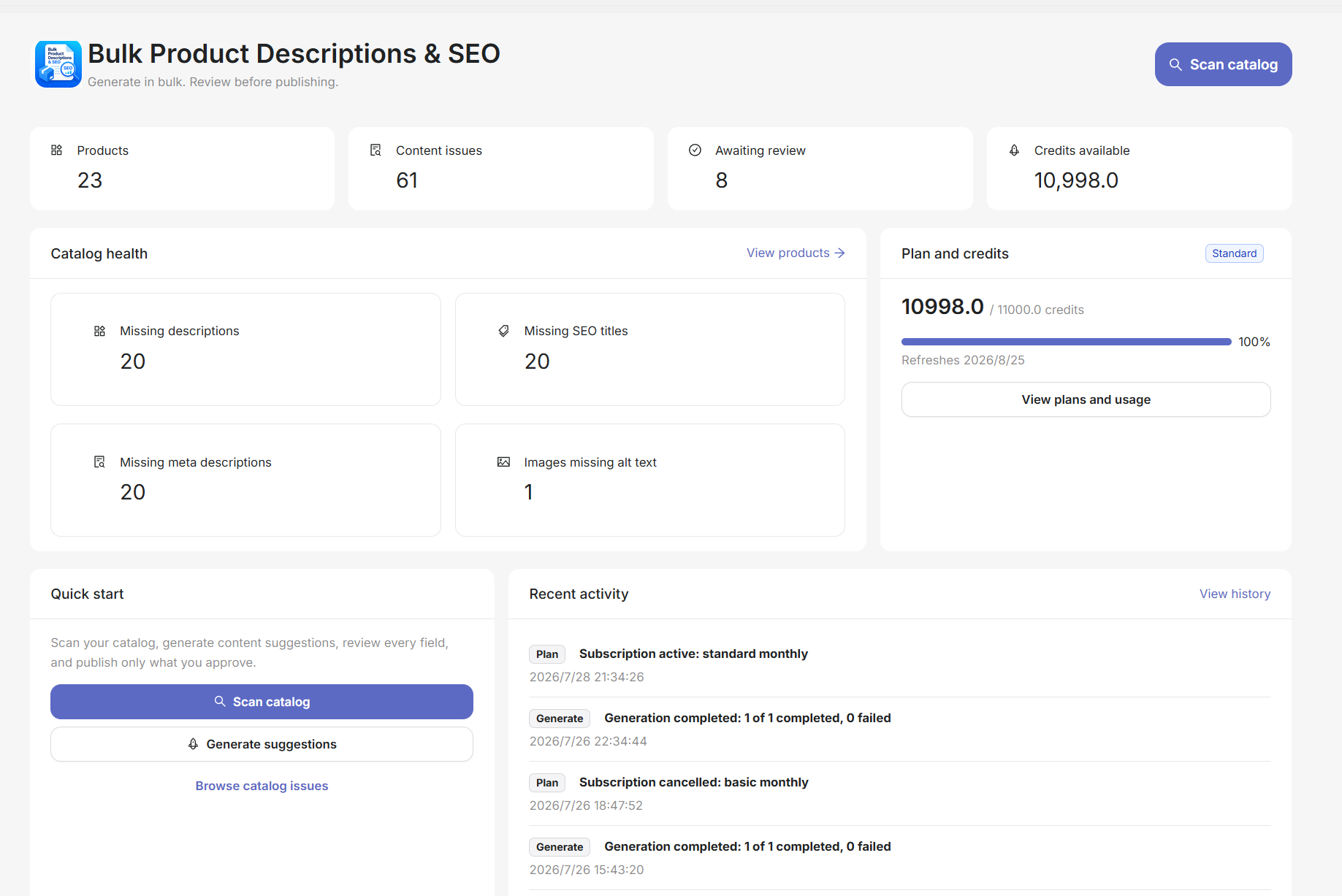
Task: Click the Plan tag on Subscription cancelled entry
Action: coord(547,783)
